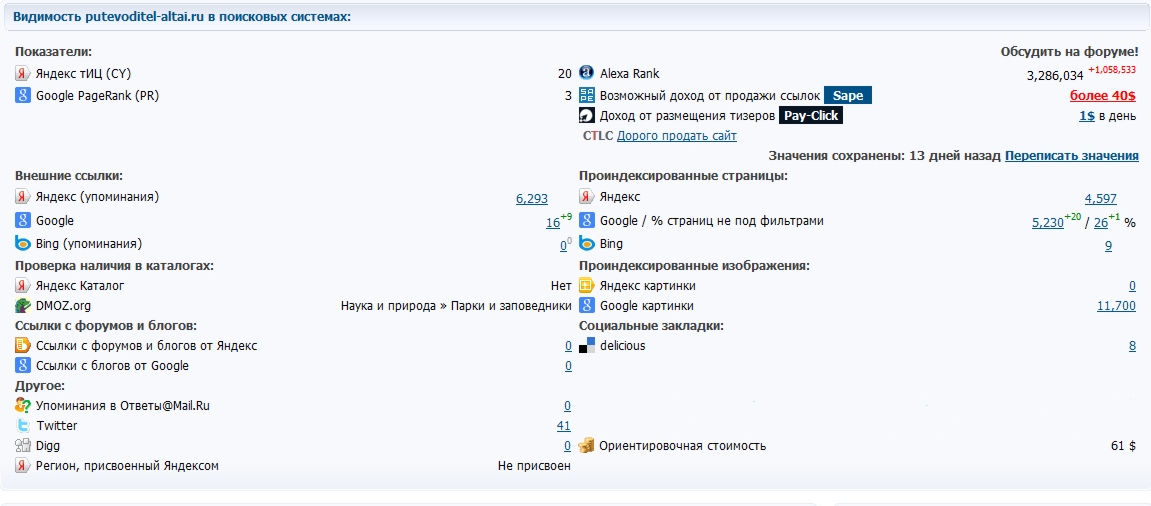The image size is (1151, 506).
Task: Click the Digg icon
Action: pyautogui.click(x=23, y=446)
